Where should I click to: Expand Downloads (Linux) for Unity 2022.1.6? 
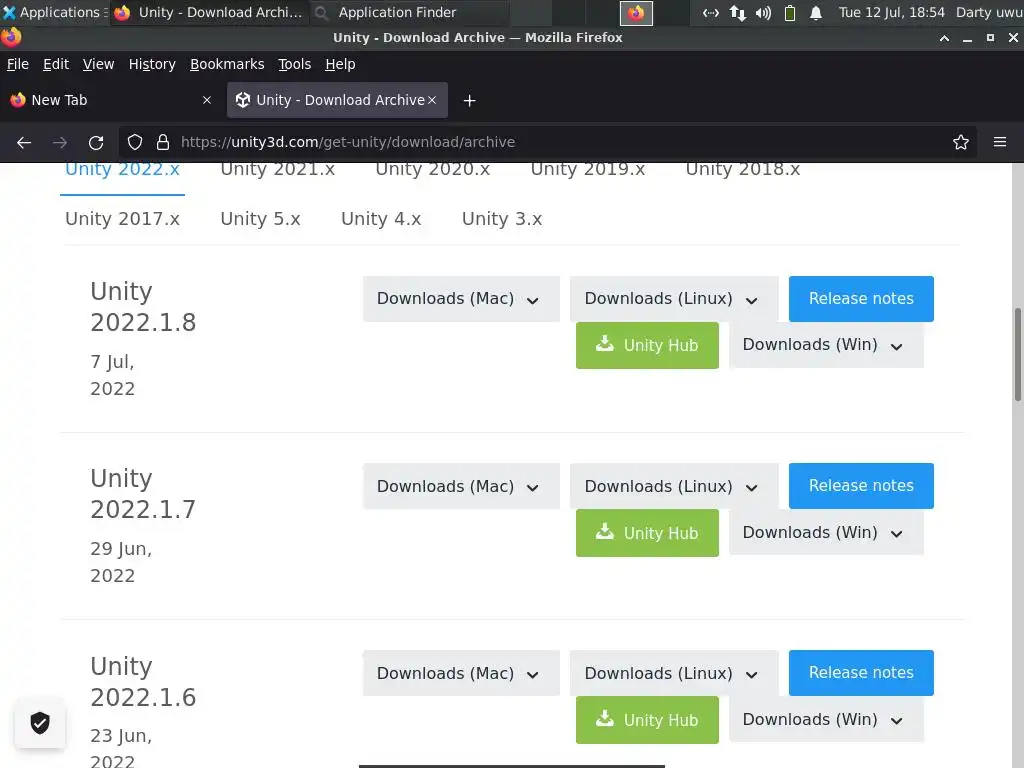674,673
